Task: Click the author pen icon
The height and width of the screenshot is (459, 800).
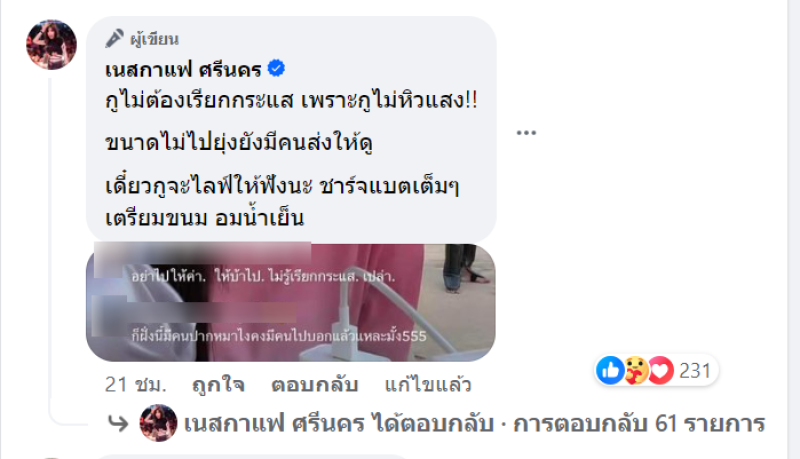Action: click(x=114, y=38)
